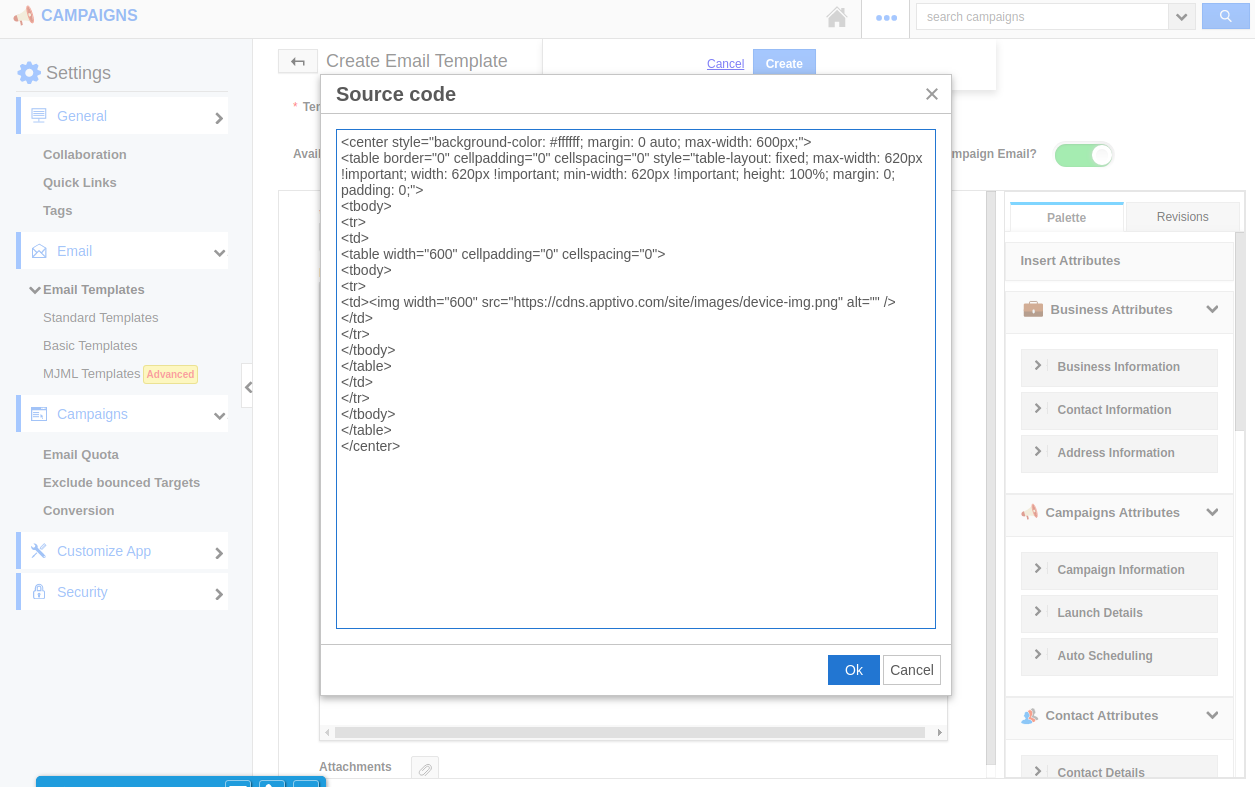Select Basic Templates

(x=90, y=346)
